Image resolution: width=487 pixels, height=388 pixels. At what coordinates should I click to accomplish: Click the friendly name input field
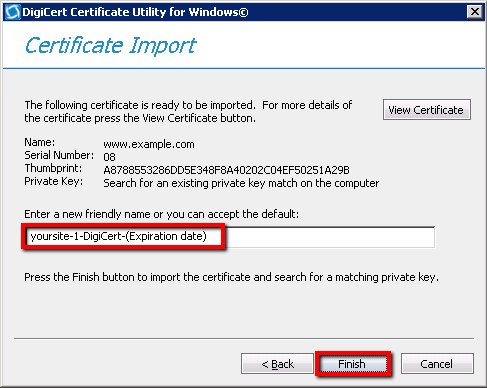[x=230, y=237]
